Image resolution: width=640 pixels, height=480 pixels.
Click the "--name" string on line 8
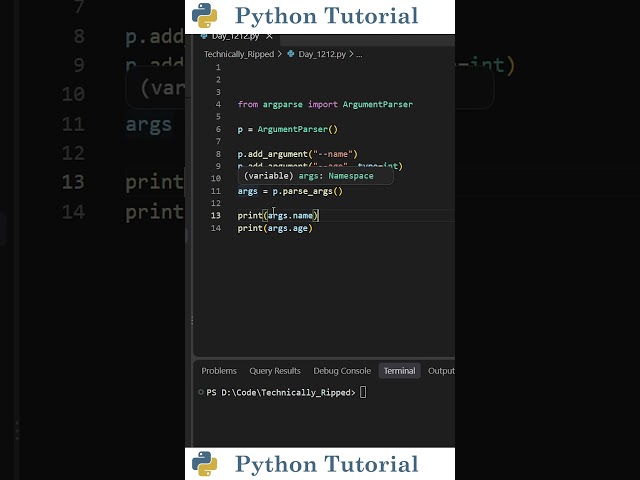[x=333, y=154]
